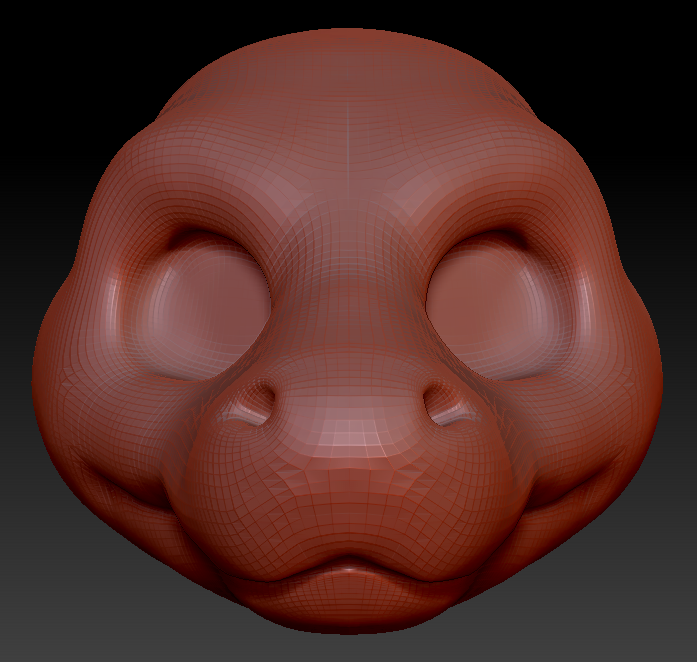
Task: Click the highlighted top of the snout
Action: coord(349,433)
